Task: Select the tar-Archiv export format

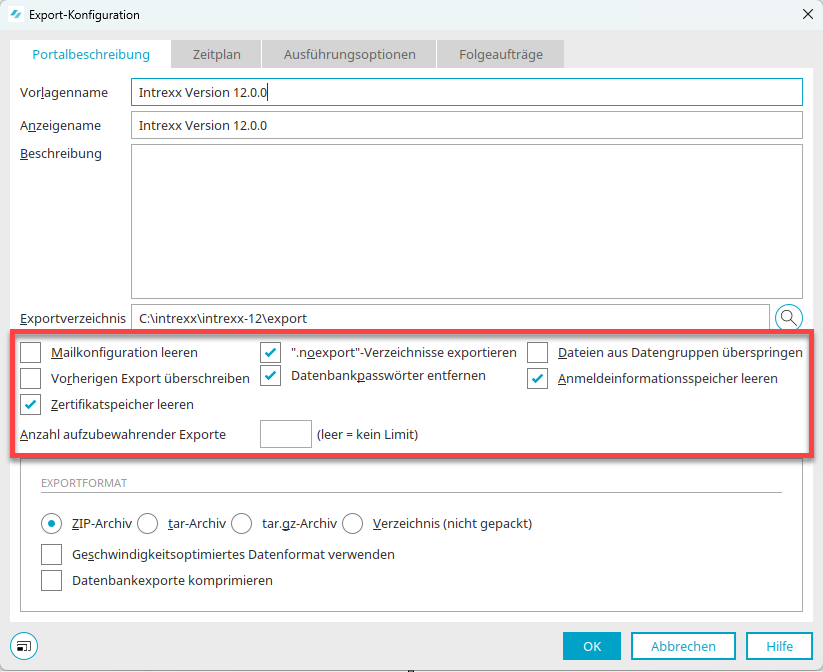Action: point(147,523)
